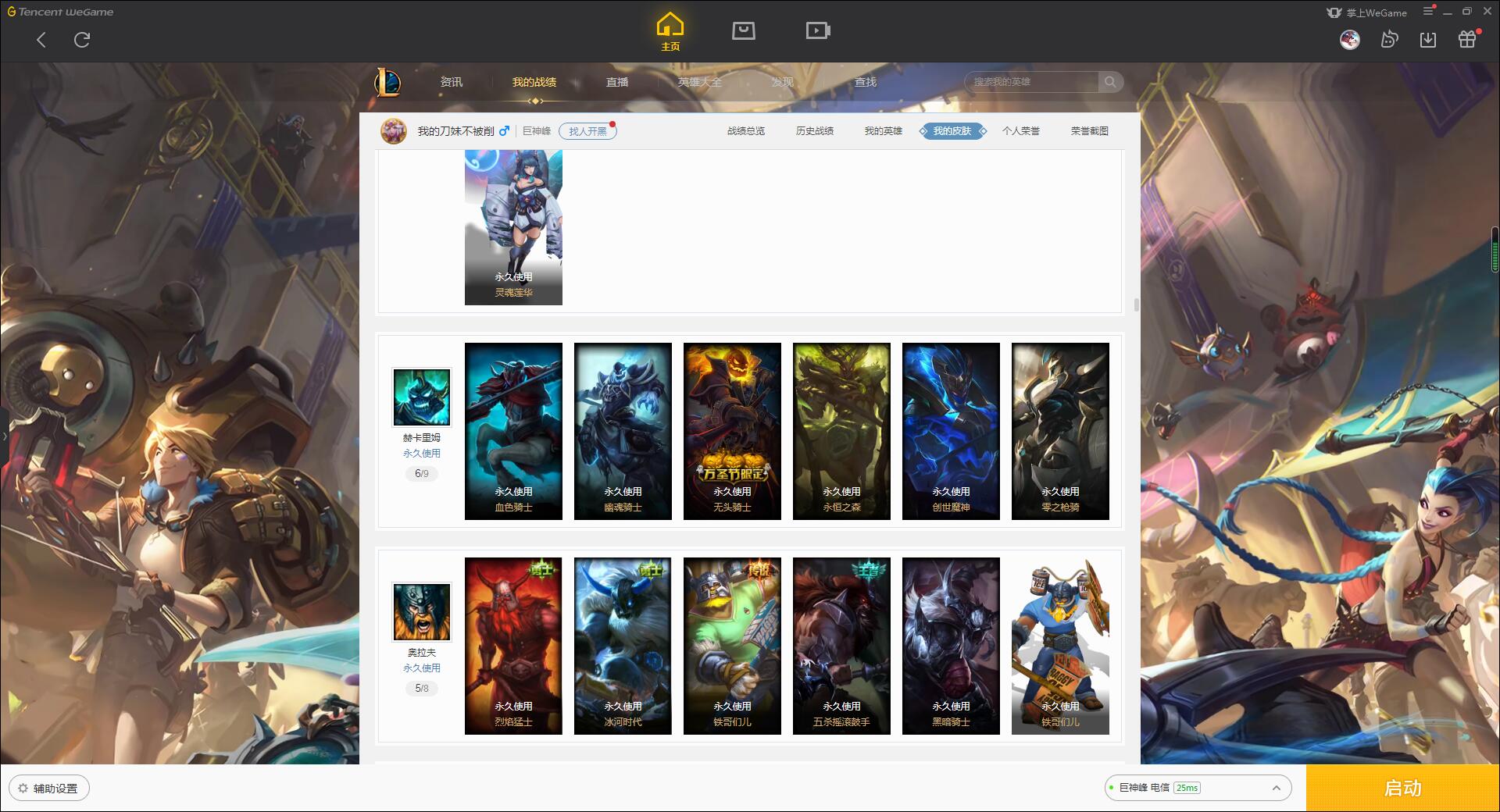Open the 烈焰猛士 skin card
This screenshot has height=812, width=1500.
coord(513,646)
